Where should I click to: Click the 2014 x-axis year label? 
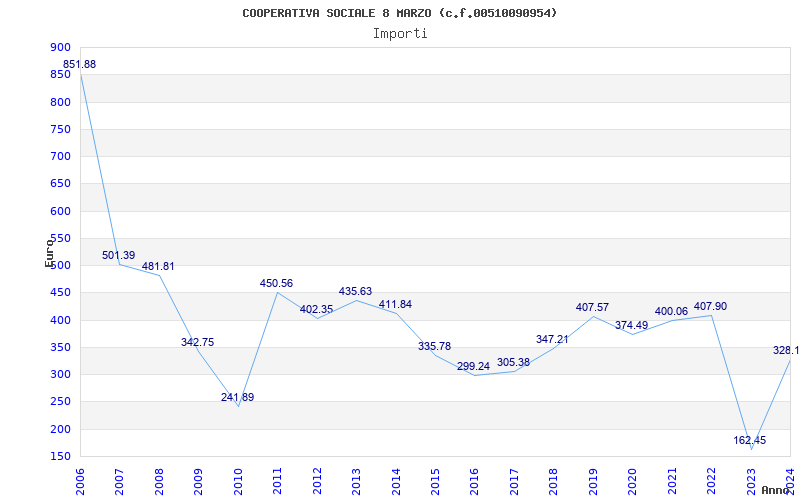tap(396, 481)
